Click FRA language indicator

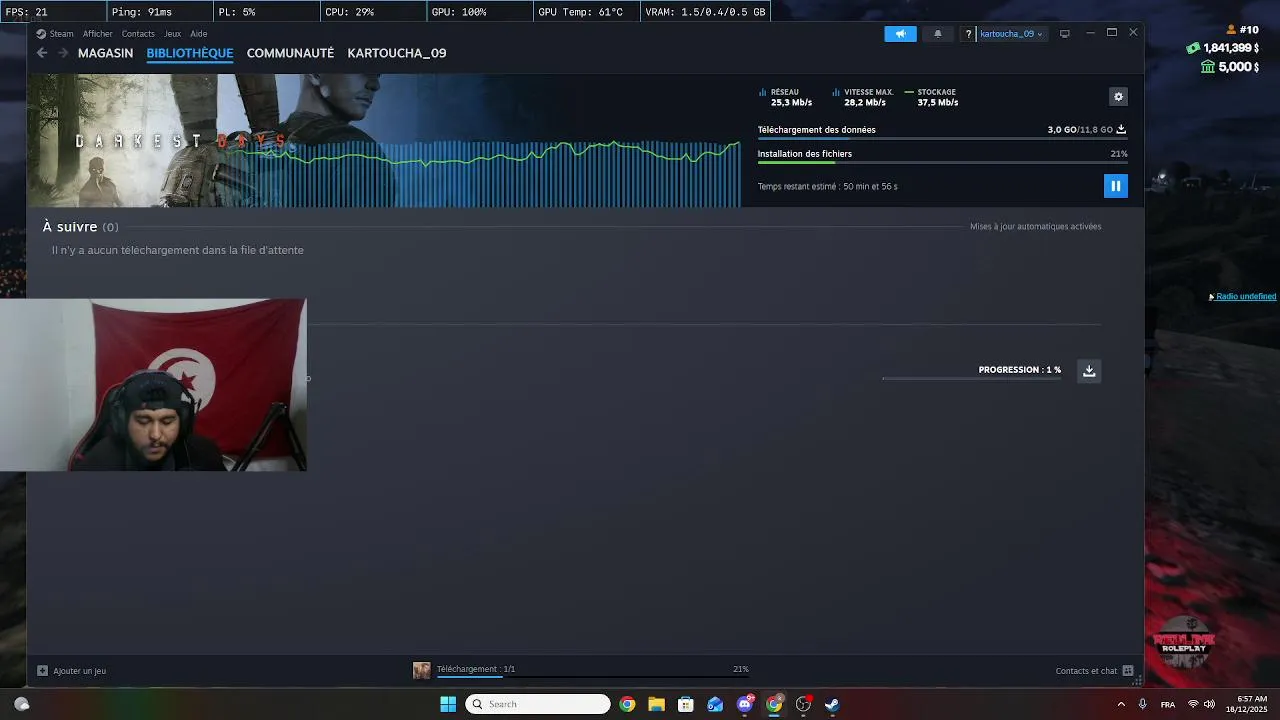pos(1168,705)
